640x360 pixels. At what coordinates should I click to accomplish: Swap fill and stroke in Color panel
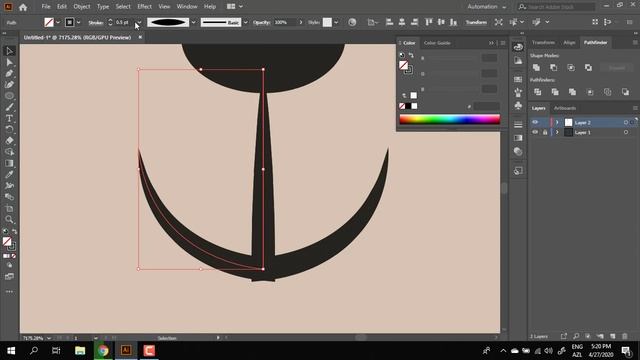tap(411, 56)
